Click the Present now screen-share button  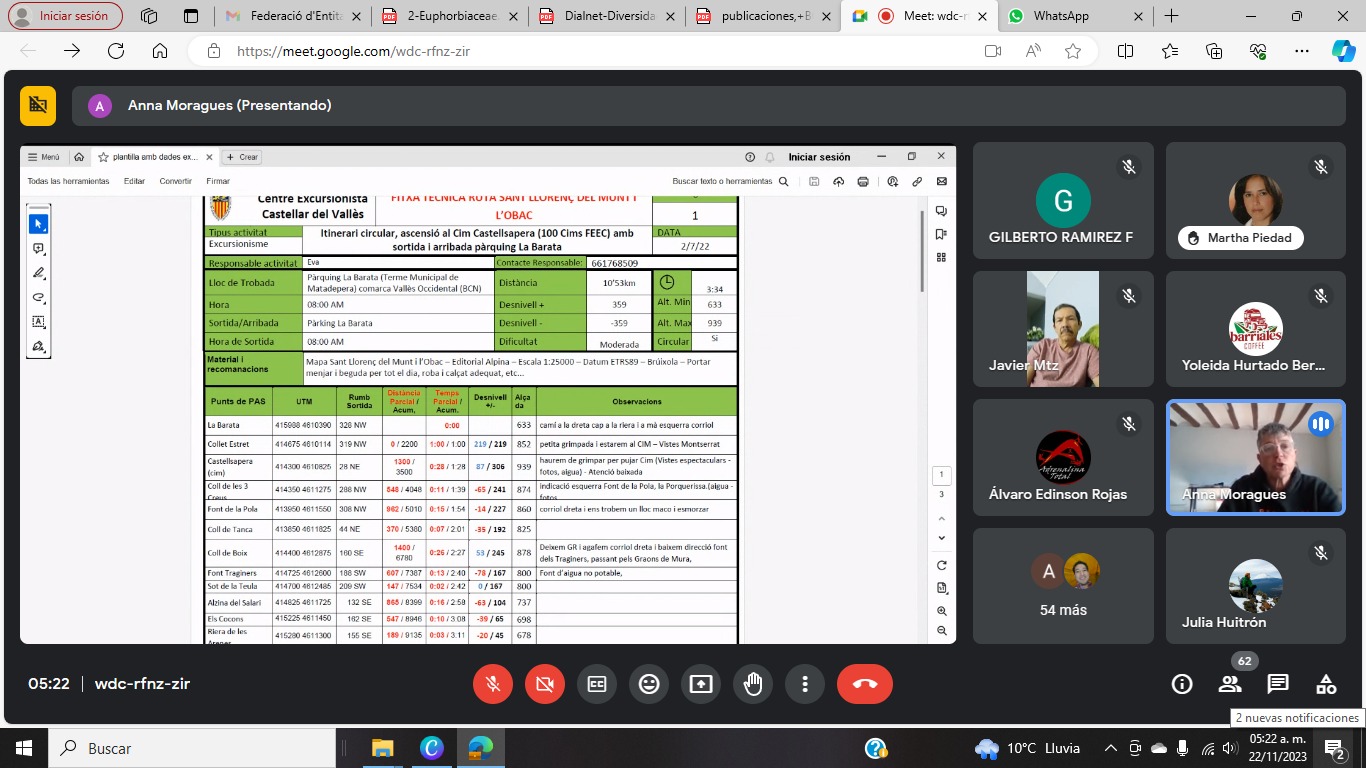pos(701,684)
